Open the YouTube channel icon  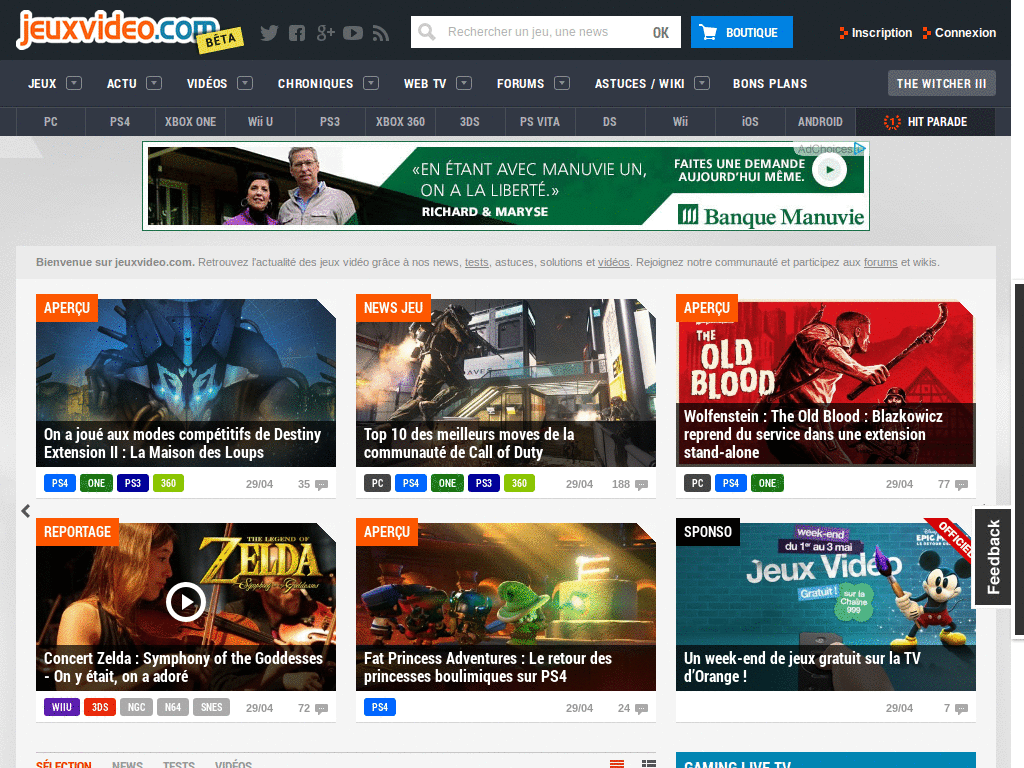(353, 33)
